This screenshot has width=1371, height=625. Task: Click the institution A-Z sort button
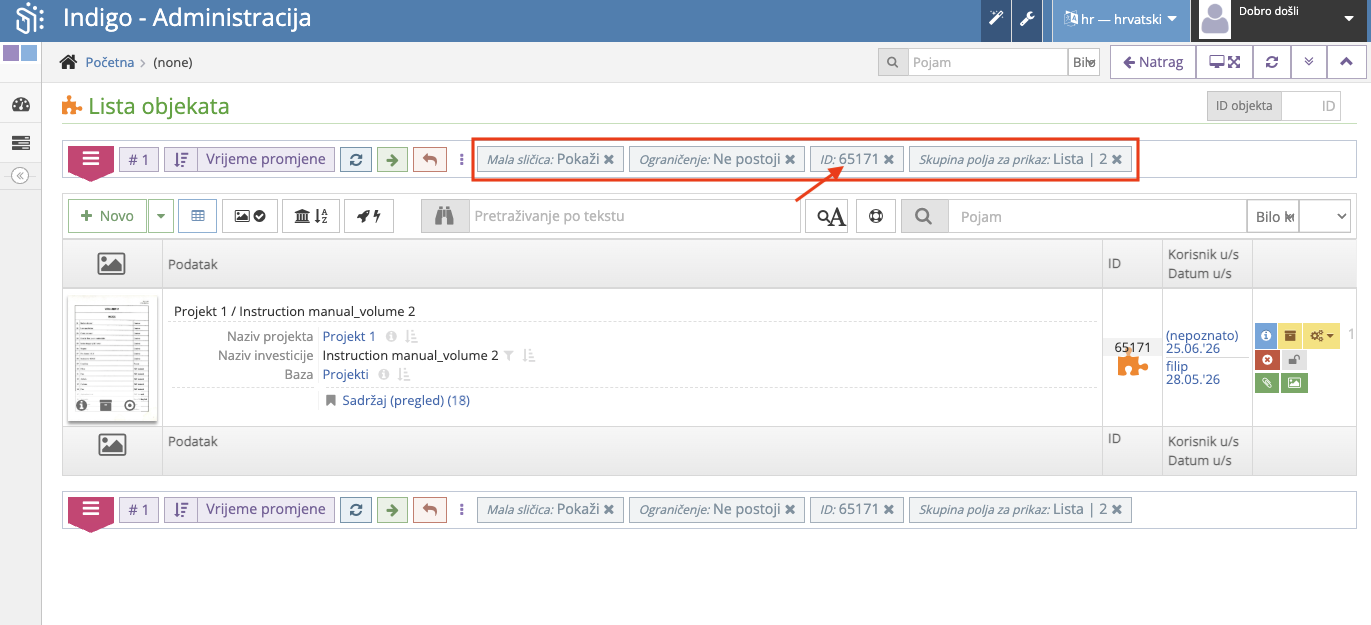pyautogui.click(x=311, y=216)
